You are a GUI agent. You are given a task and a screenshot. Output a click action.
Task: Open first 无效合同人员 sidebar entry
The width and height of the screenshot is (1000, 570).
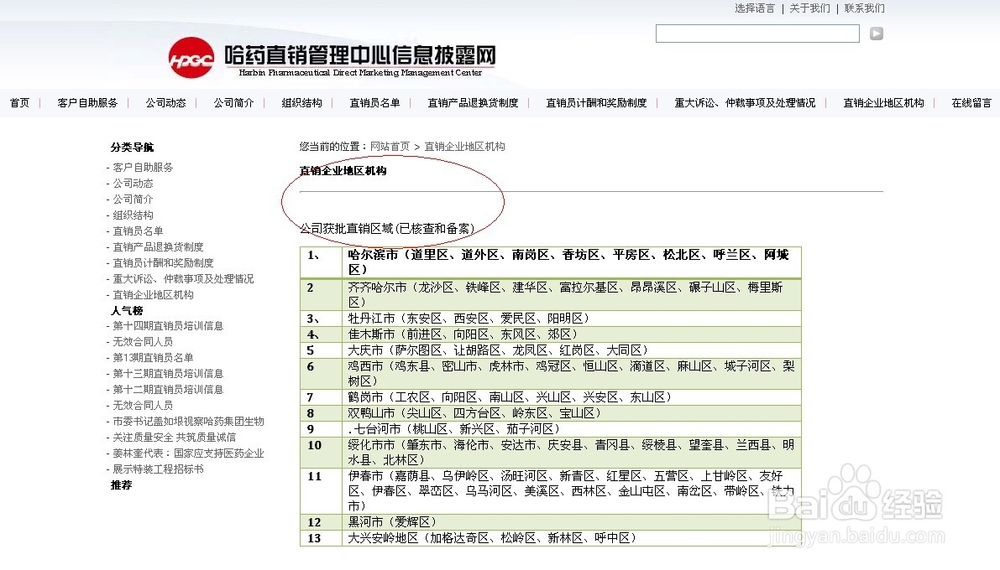tap(143, 342)
